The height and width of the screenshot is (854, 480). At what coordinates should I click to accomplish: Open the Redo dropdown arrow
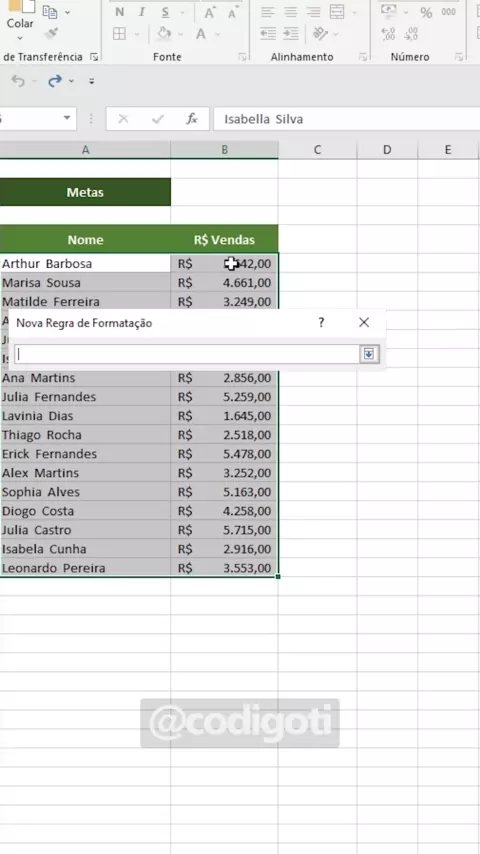coord(71,81)
